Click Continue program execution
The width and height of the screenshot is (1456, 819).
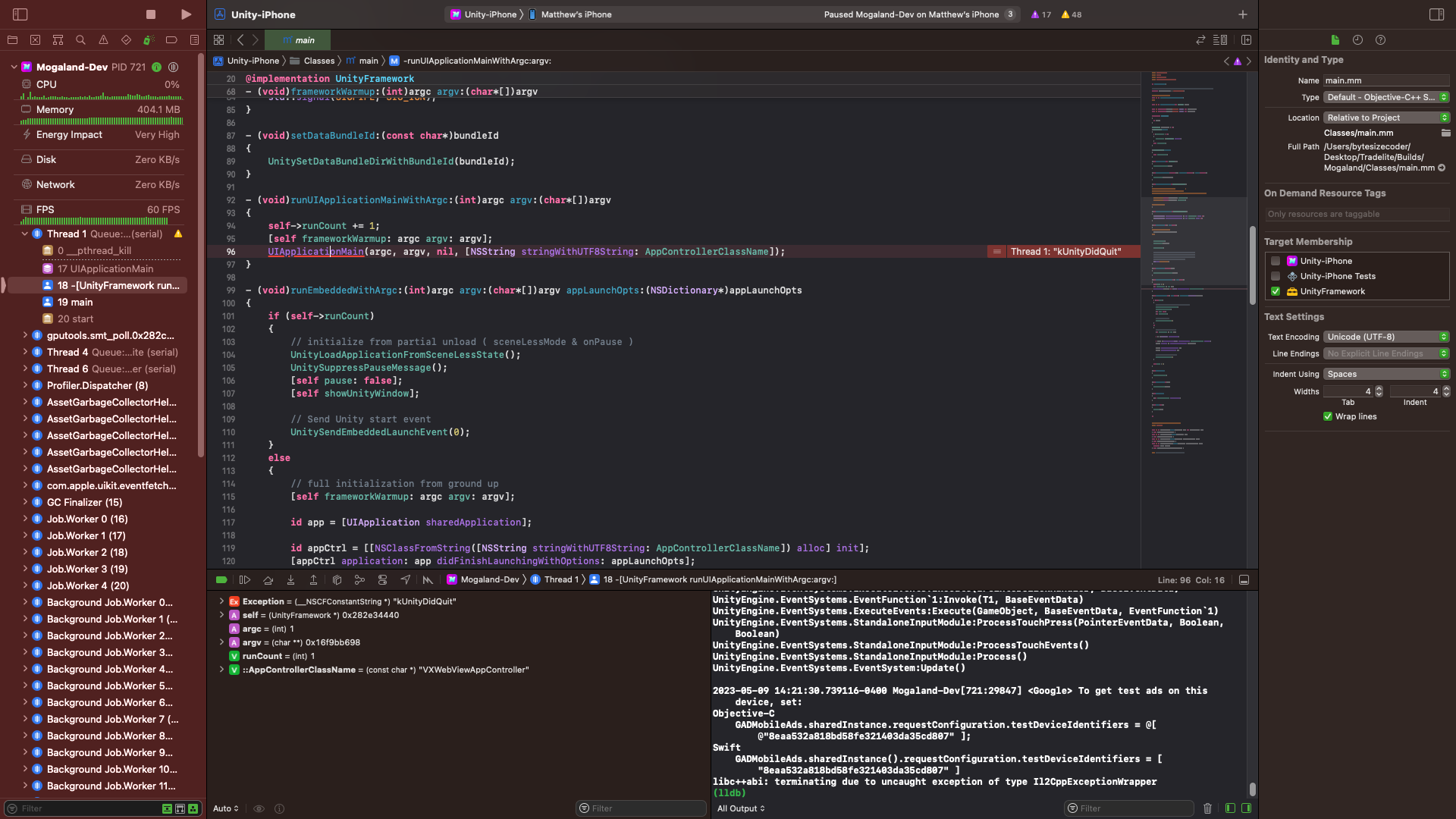click(244, 579)
